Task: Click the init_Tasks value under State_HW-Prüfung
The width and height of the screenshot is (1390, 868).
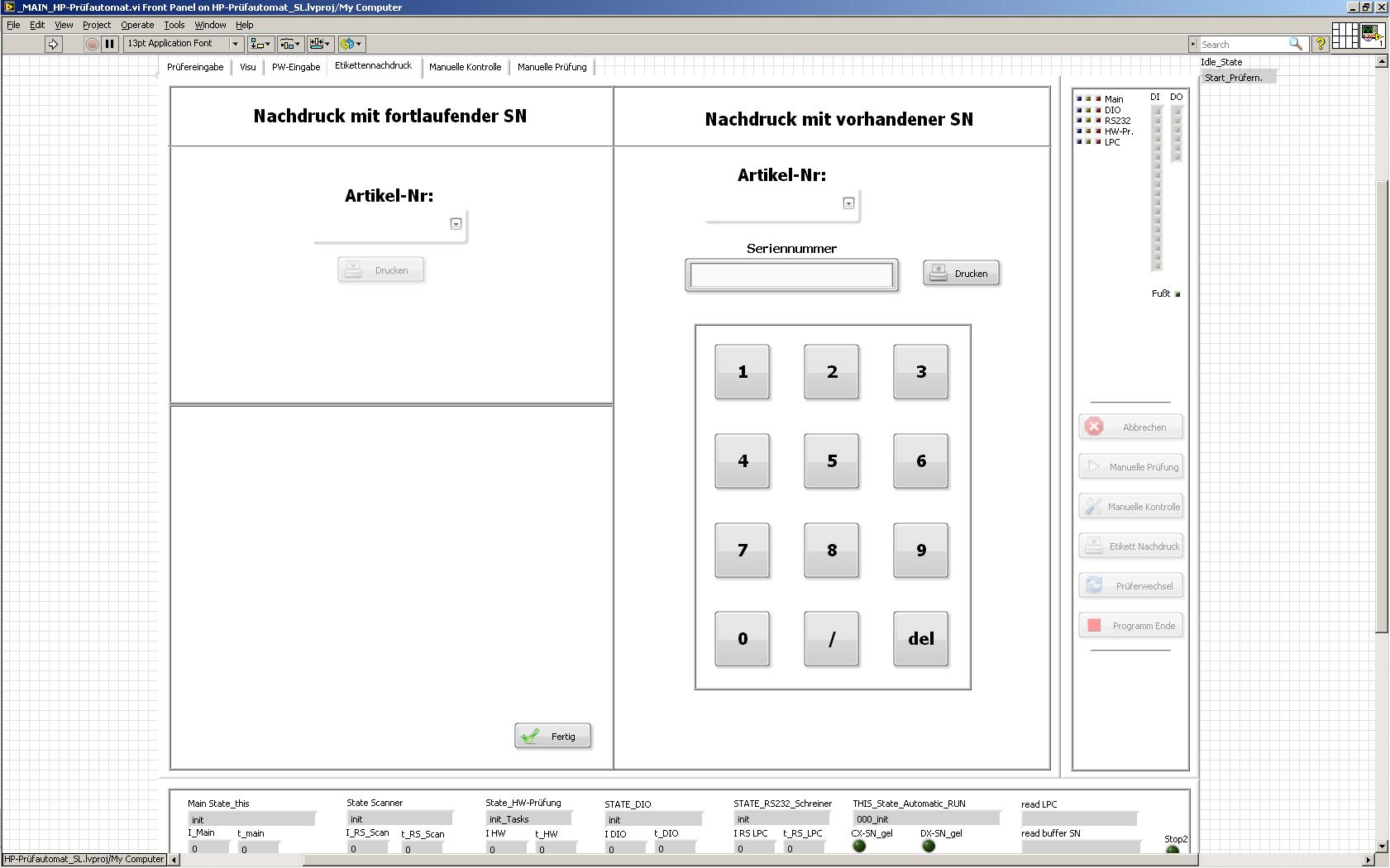Action: [528, 819]
